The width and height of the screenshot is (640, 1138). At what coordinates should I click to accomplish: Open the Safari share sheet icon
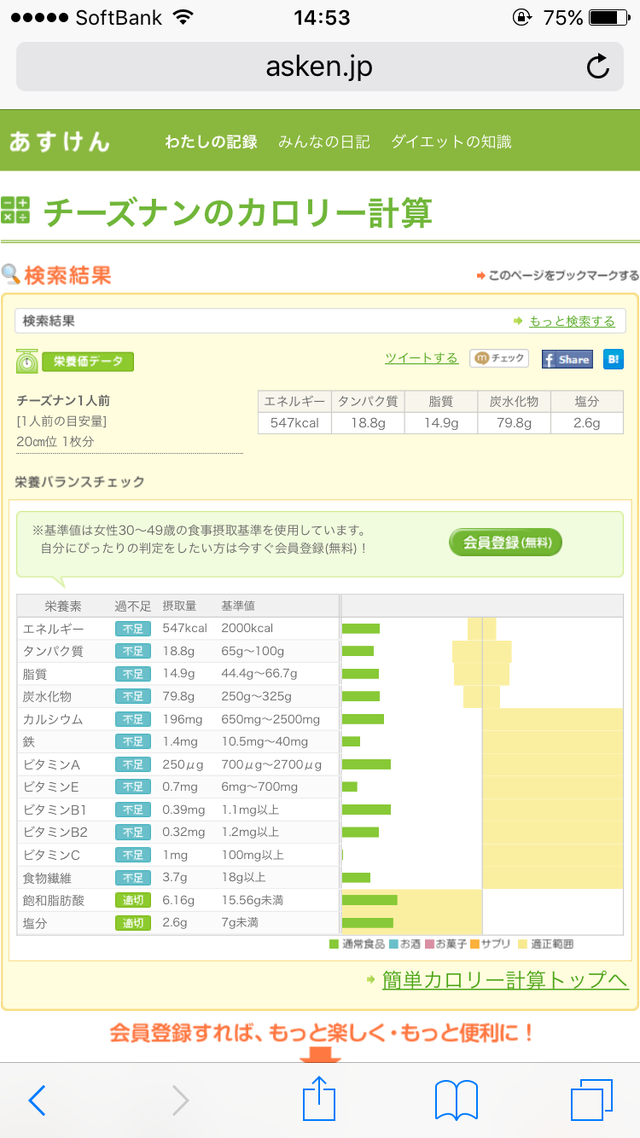[319, 1098]
